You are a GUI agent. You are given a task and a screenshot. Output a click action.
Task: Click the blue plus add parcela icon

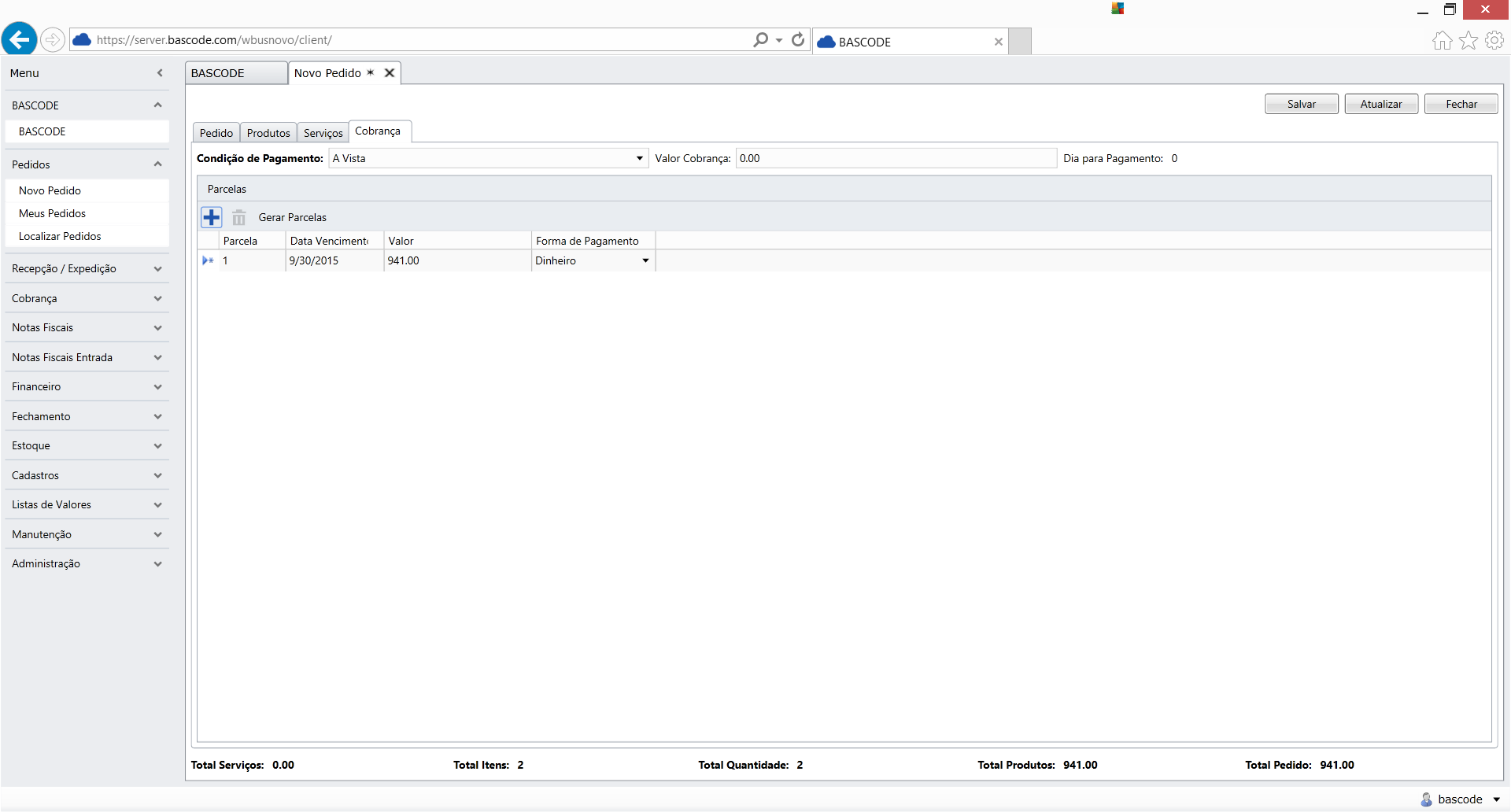pyautogui.click(x=212, y=217)
